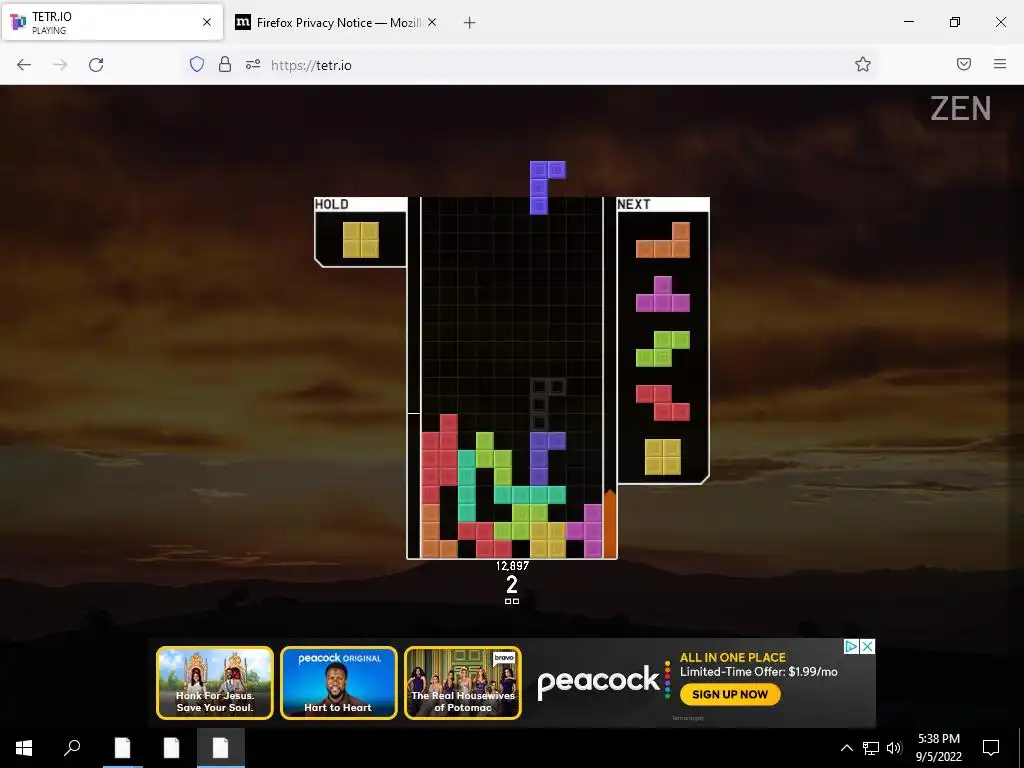This screenshot has height=768, width=1024.
Task: Close the peacock ad
Action: [867, 647]
